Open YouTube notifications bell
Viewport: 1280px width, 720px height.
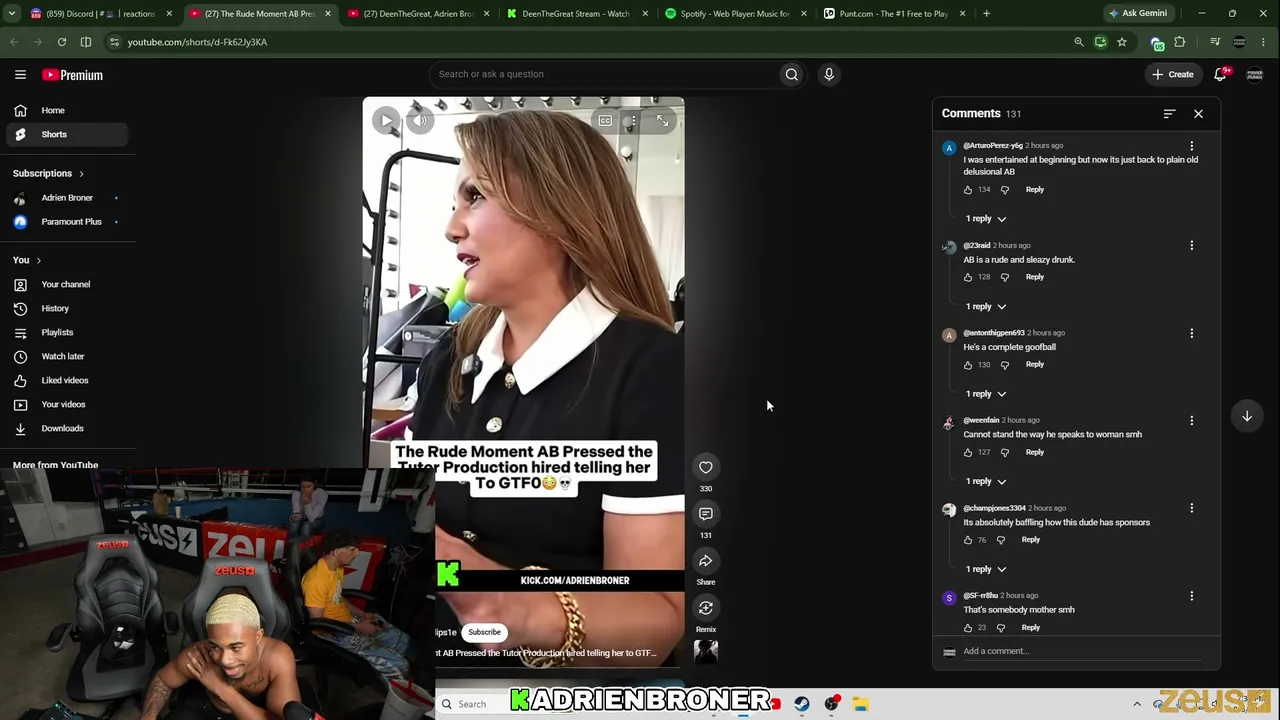(1221, 74)
